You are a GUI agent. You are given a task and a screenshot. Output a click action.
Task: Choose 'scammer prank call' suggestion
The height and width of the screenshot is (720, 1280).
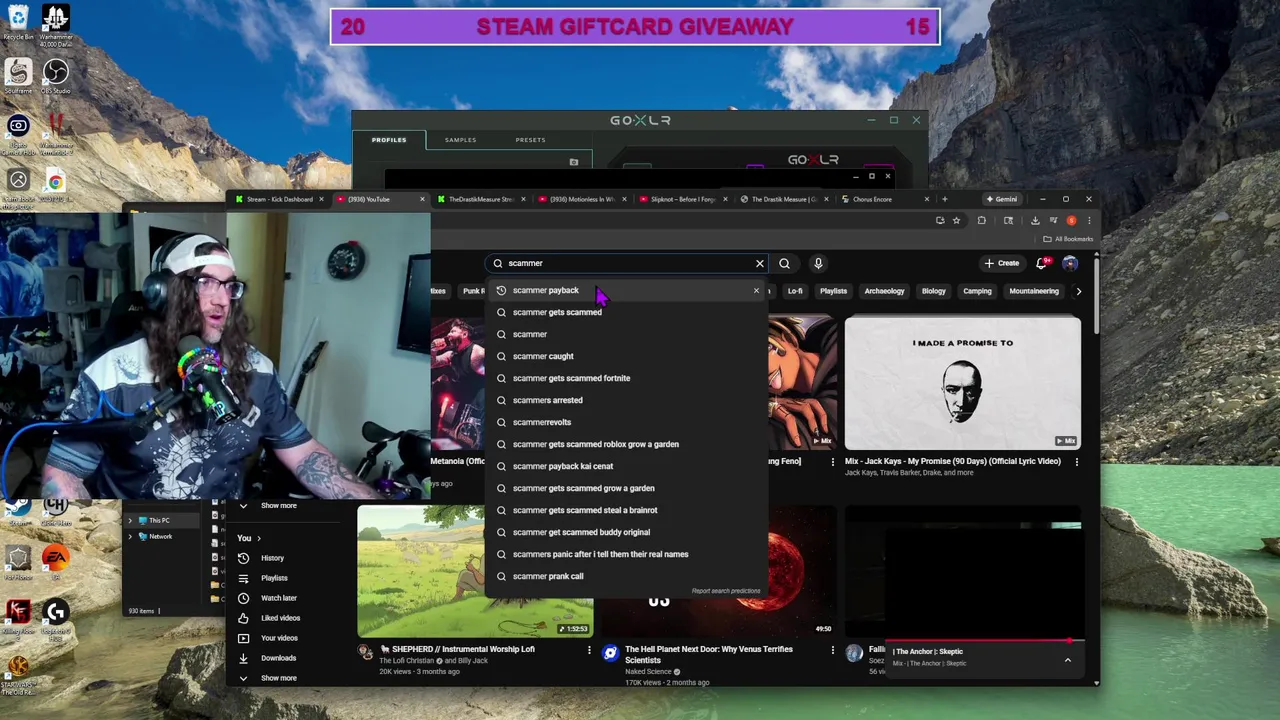click(x=626, y=576)
